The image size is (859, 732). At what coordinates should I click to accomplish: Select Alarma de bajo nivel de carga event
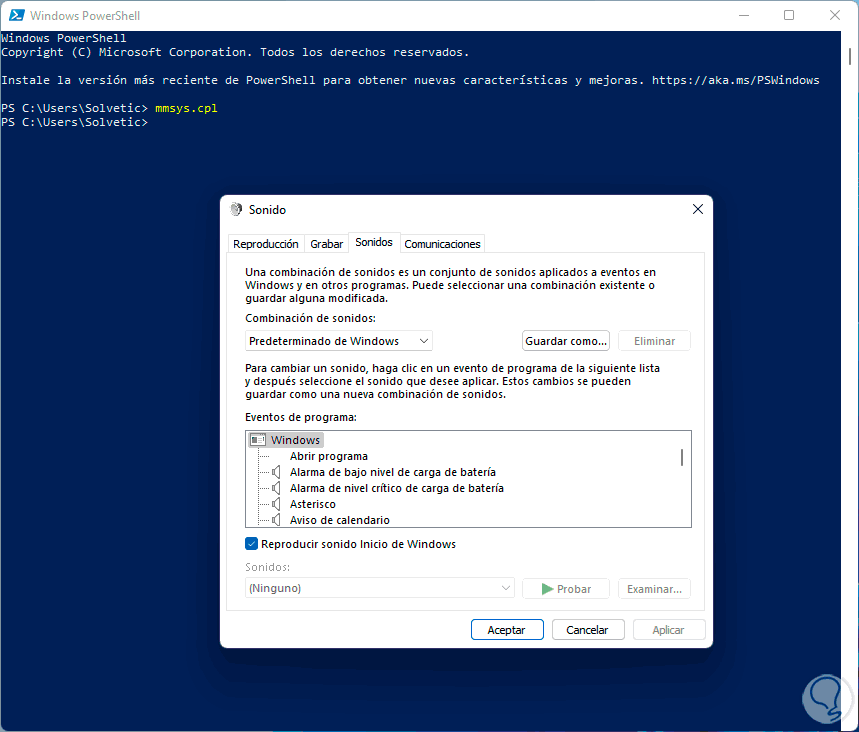(x=393, y=472)
